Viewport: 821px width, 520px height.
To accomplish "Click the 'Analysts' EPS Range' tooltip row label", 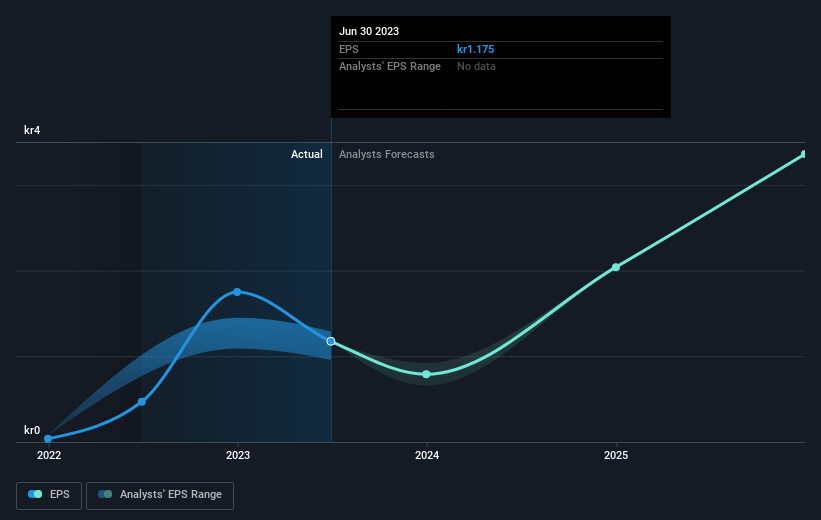I will click(x=390, y=67).
